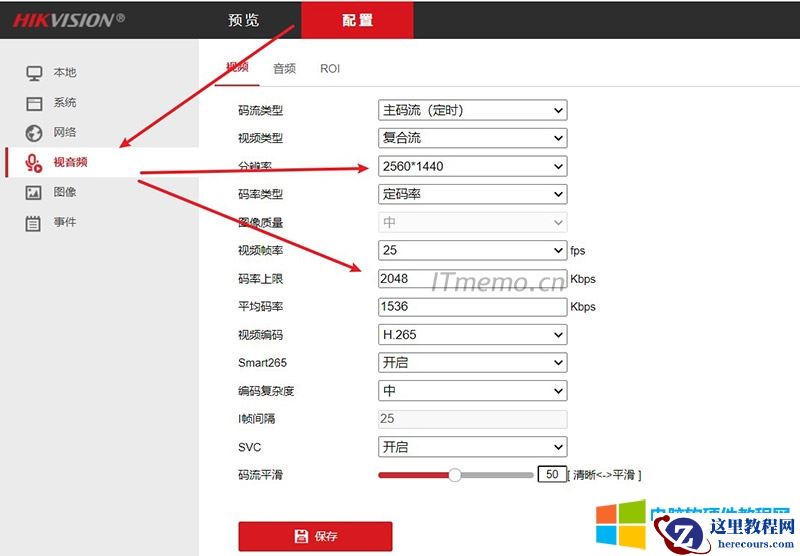Click the 清晰<->平滑 hint text

coord(604,475)
